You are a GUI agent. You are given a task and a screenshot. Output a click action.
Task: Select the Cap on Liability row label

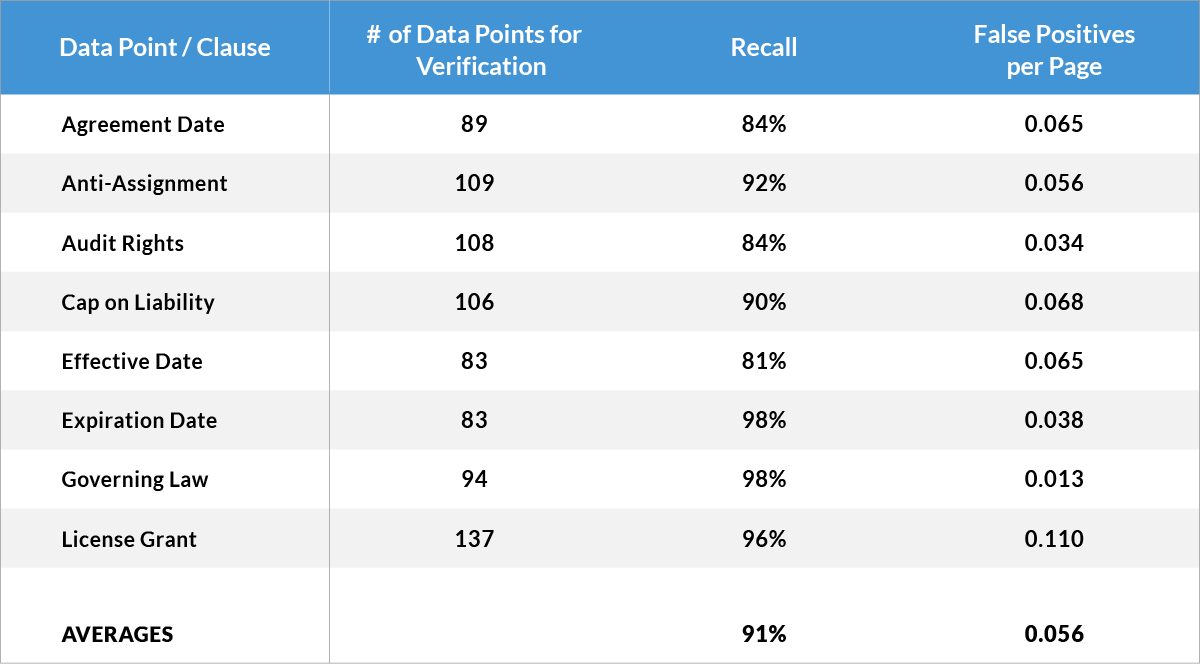(138, 302)
